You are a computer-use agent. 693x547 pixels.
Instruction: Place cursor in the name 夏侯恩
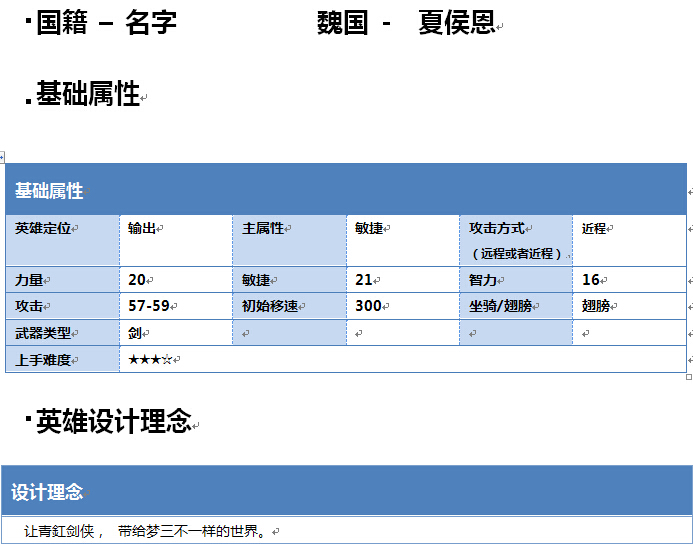point(456,23)
